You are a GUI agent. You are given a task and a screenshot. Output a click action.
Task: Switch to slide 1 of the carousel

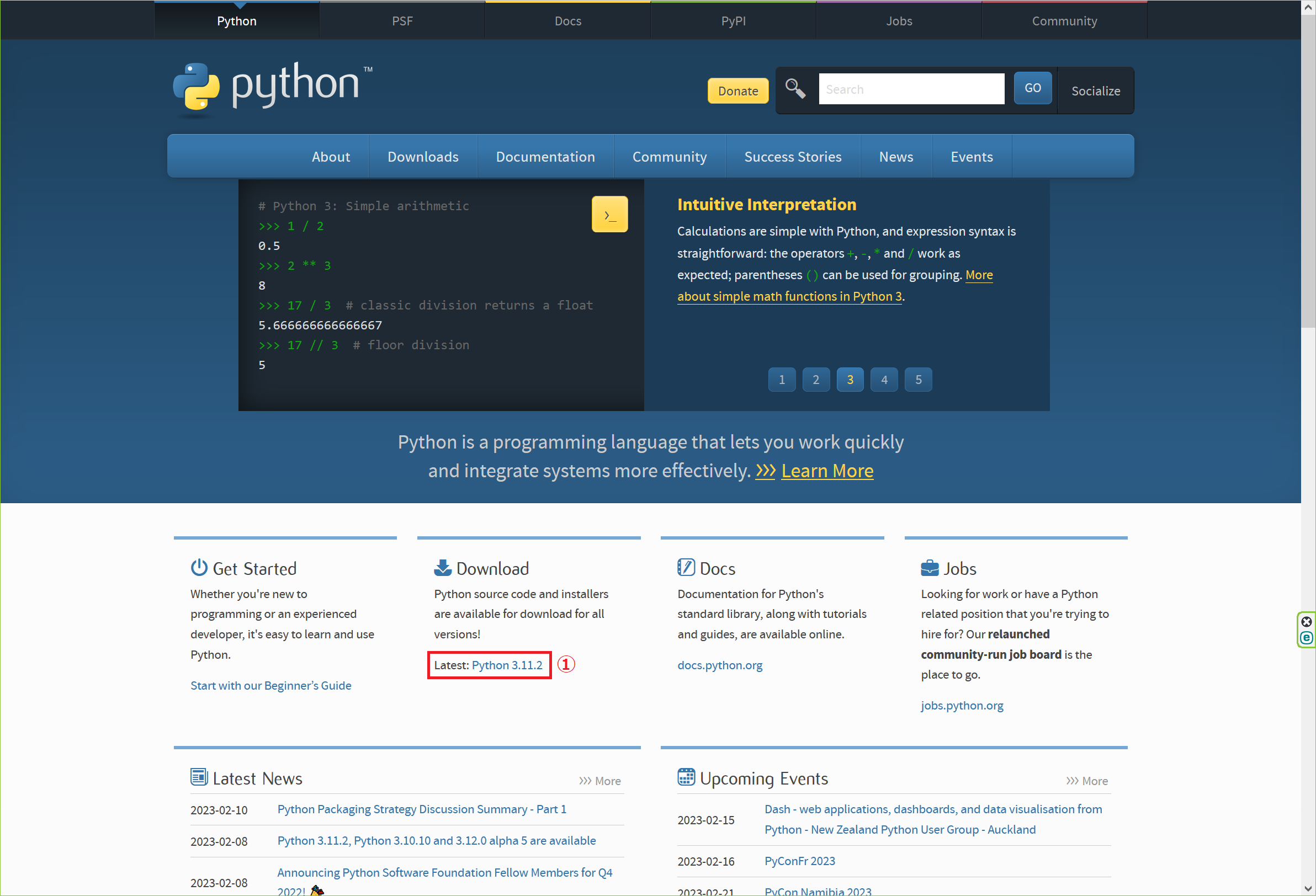[782, 380]
